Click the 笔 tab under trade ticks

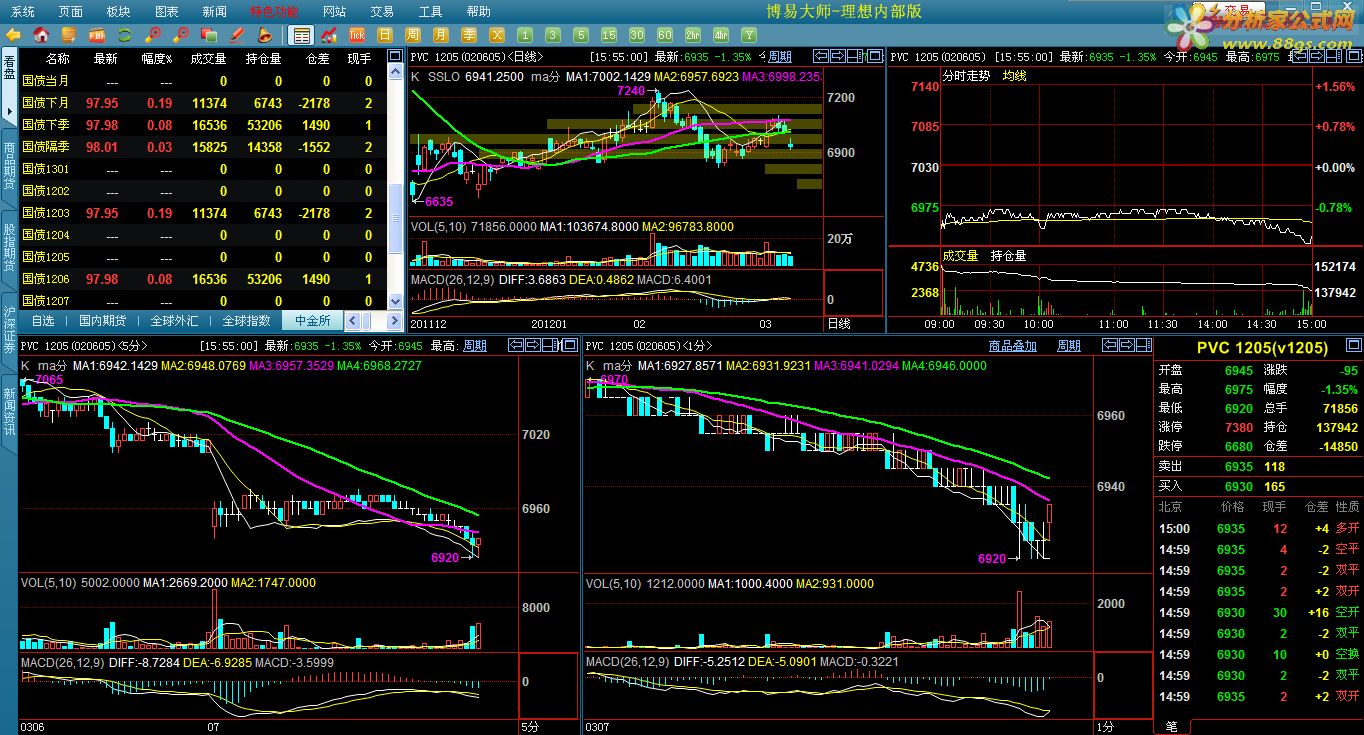1171,725
